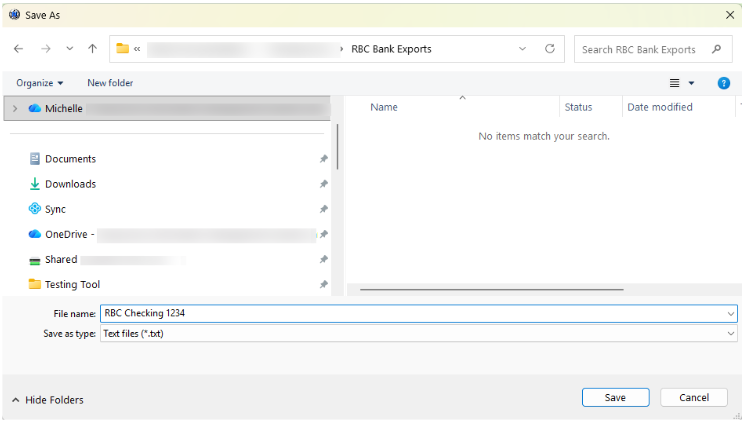752x428 pixels.
Task: Open the recent locations dropdown arrow
Action: tap(70, 49)
